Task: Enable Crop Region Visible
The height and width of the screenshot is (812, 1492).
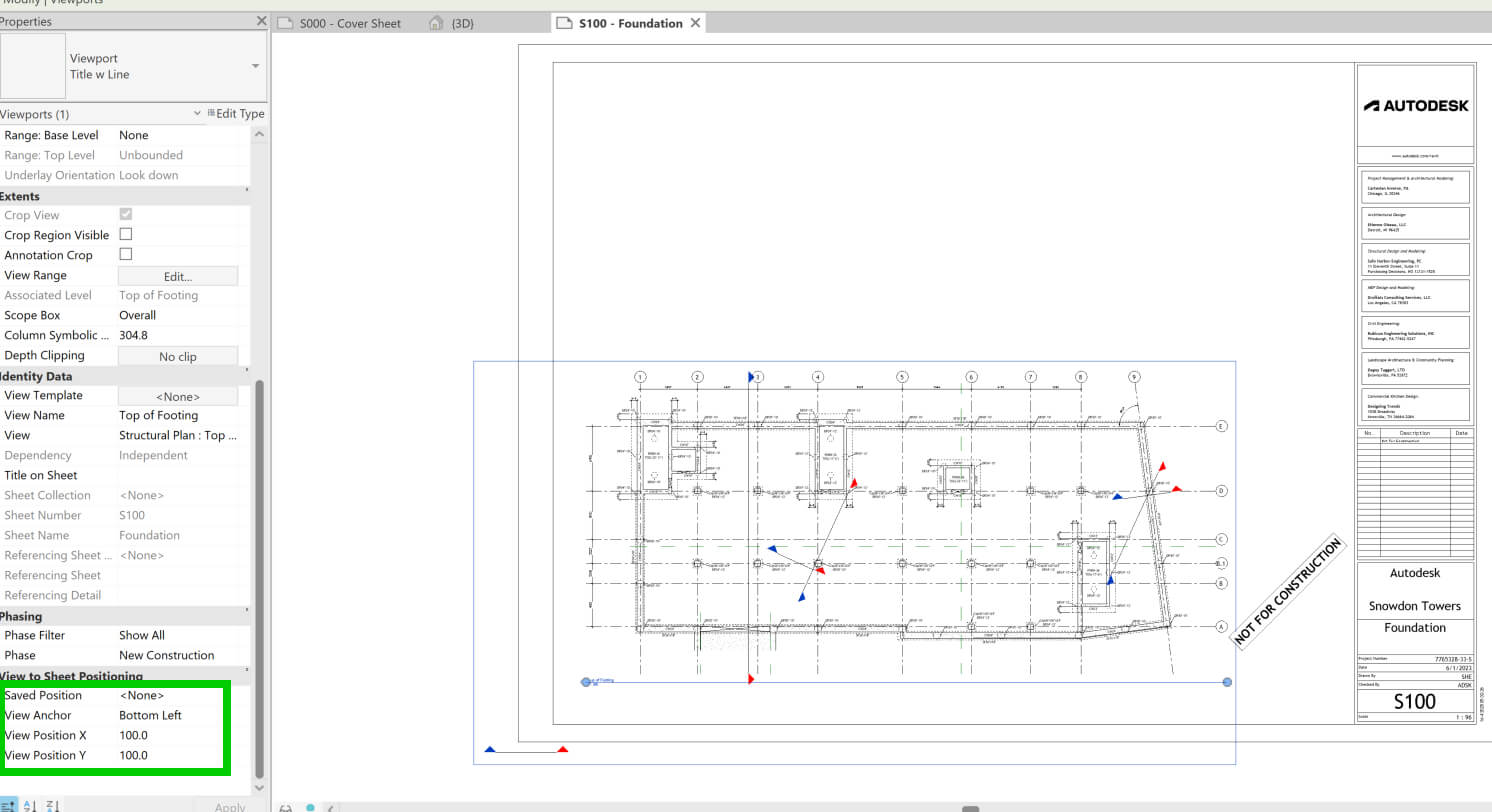Action: click(x=126, y=235)
